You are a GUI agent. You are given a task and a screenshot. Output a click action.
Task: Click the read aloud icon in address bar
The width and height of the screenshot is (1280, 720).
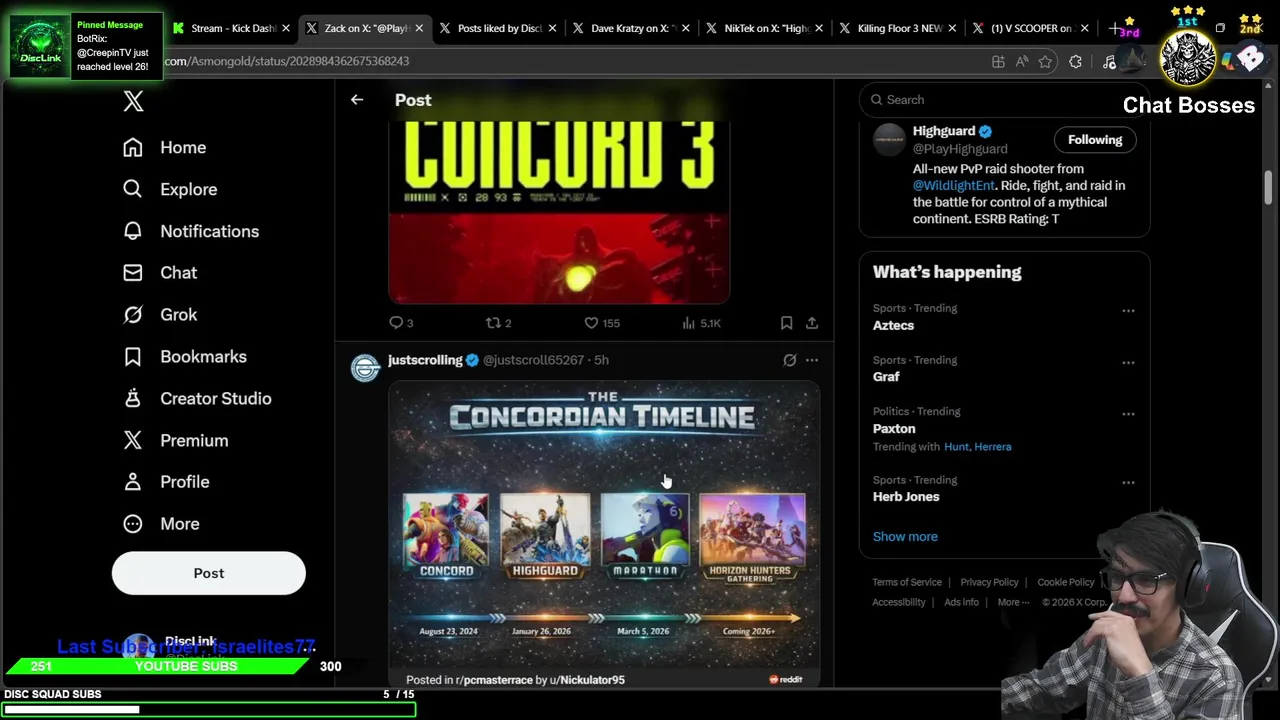click(x=1021, y=62)
